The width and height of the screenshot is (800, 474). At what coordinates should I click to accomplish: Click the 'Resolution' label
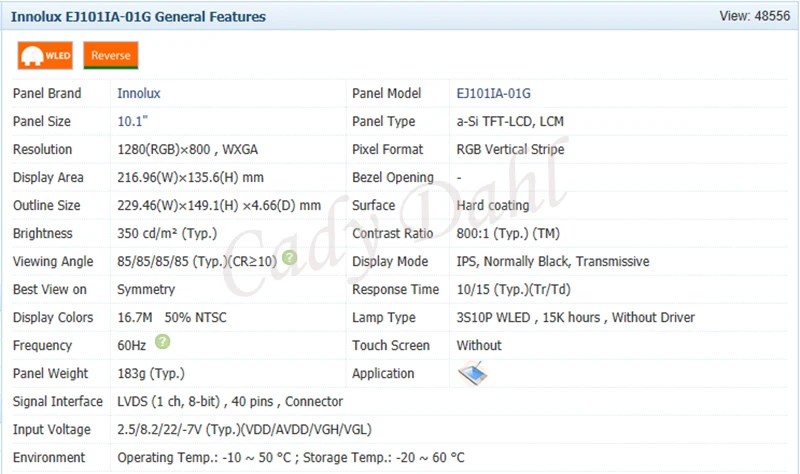click(42, 149)
